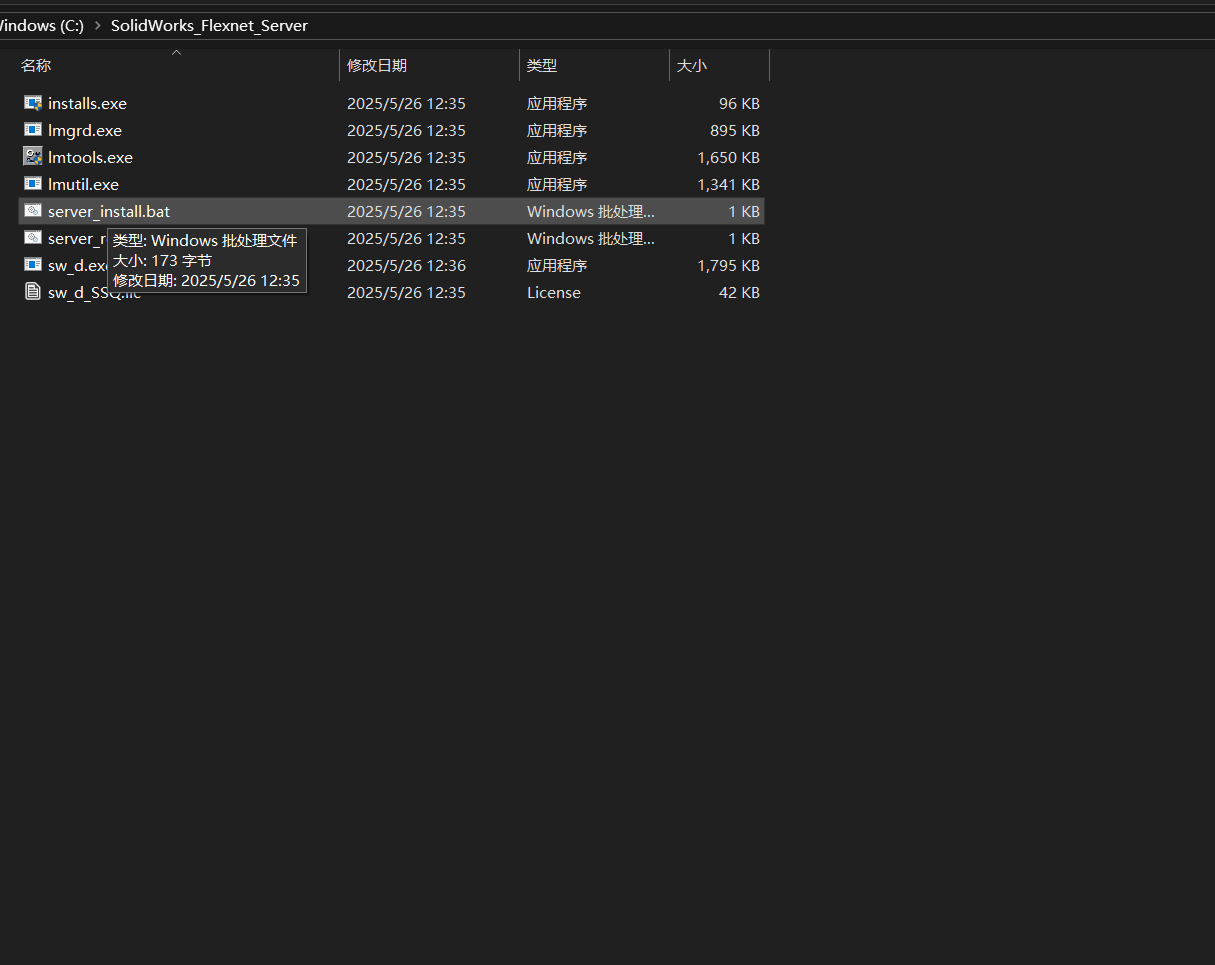
Task: Click the lmutil.exe file name
Action: [x=83, y=184]
